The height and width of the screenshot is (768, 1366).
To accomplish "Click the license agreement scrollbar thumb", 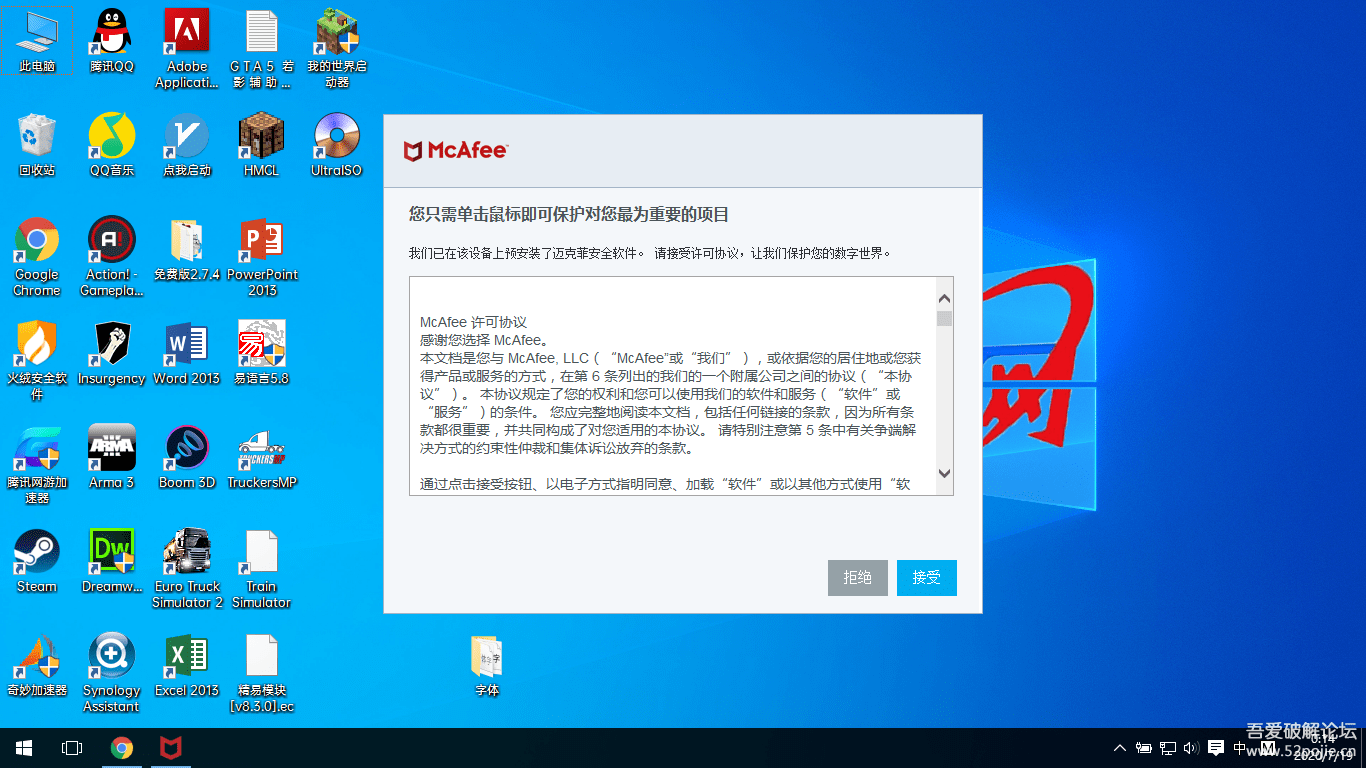I will (x=944, y=318).
